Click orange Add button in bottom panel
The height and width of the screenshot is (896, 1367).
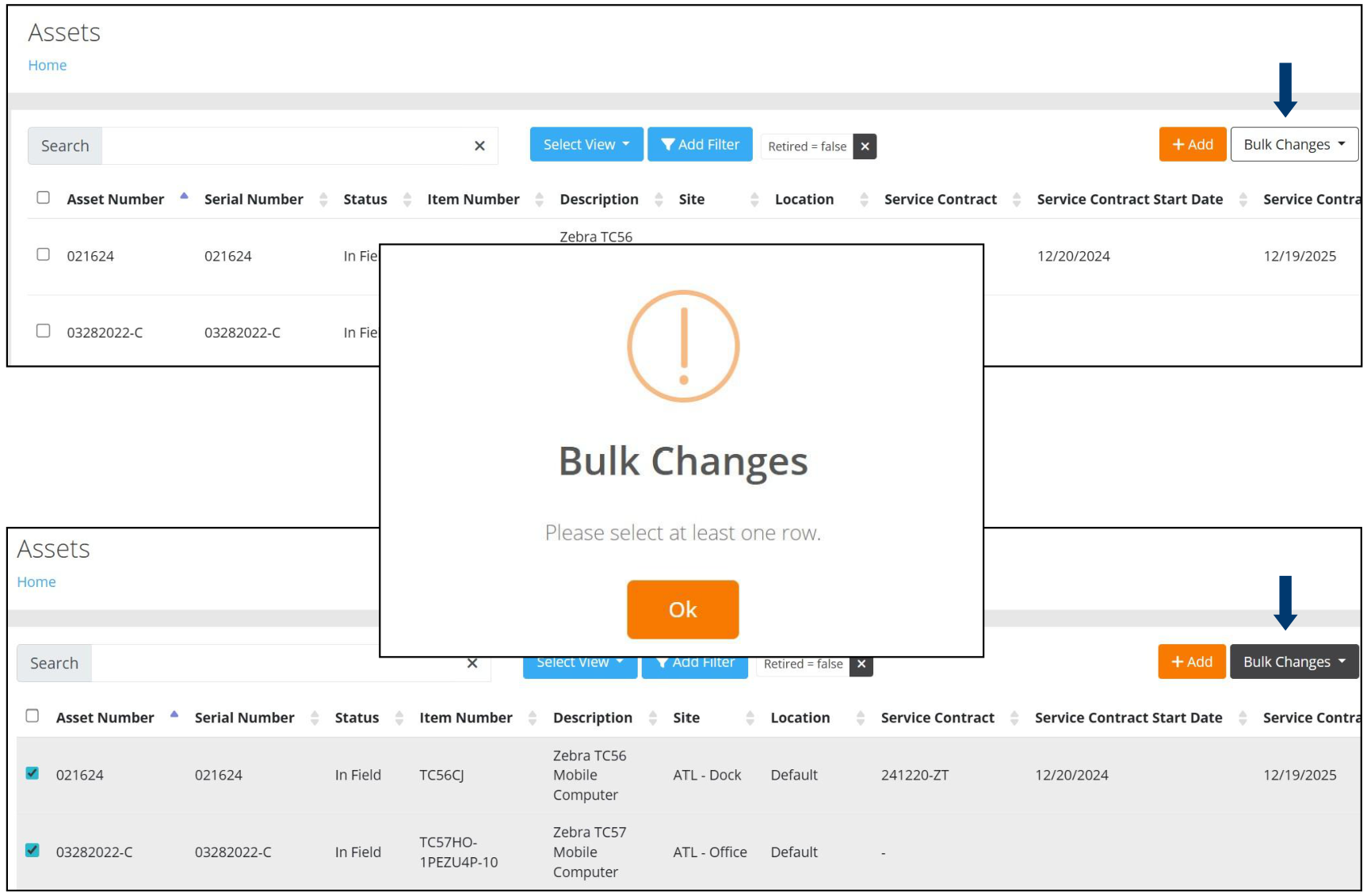tap(1192, 662)
